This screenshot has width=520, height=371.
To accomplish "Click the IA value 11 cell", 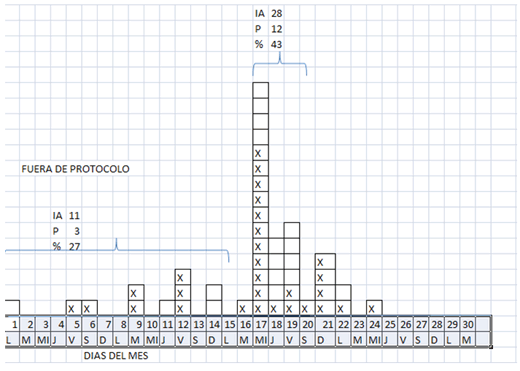I will (74, 216).
